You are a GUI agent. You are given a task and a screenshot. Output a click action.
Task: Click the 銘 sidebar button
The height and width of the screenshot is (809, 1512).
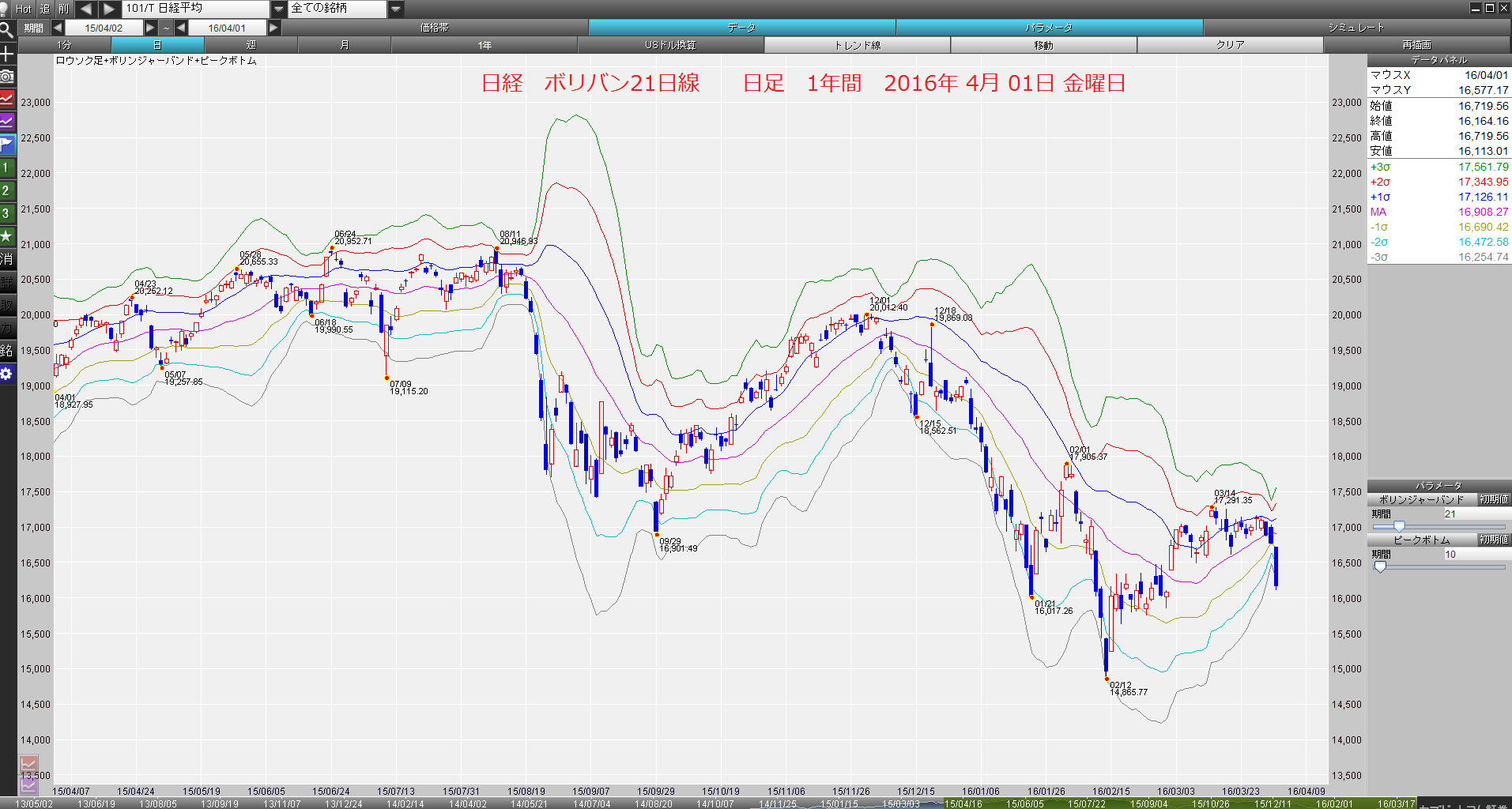[x=7, y=351]
